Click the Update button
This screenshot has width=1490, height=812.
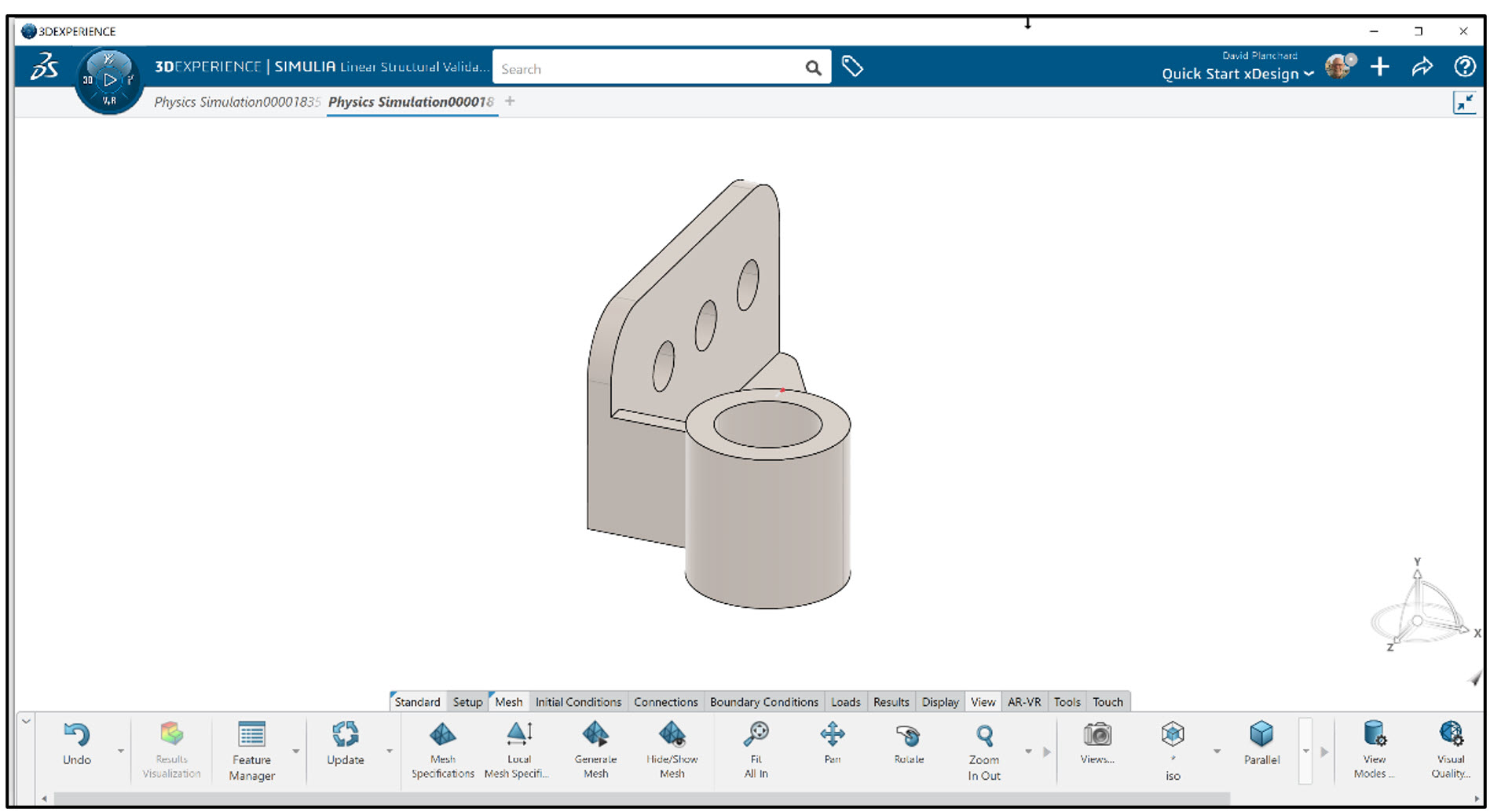[344, 748]
